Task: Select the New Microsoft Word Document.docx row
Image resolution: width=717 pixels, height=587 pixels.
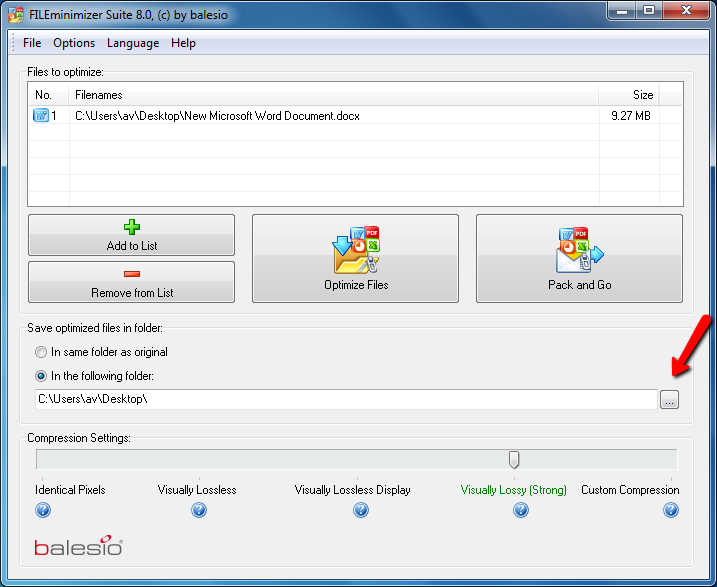Action: coord(355,116)
